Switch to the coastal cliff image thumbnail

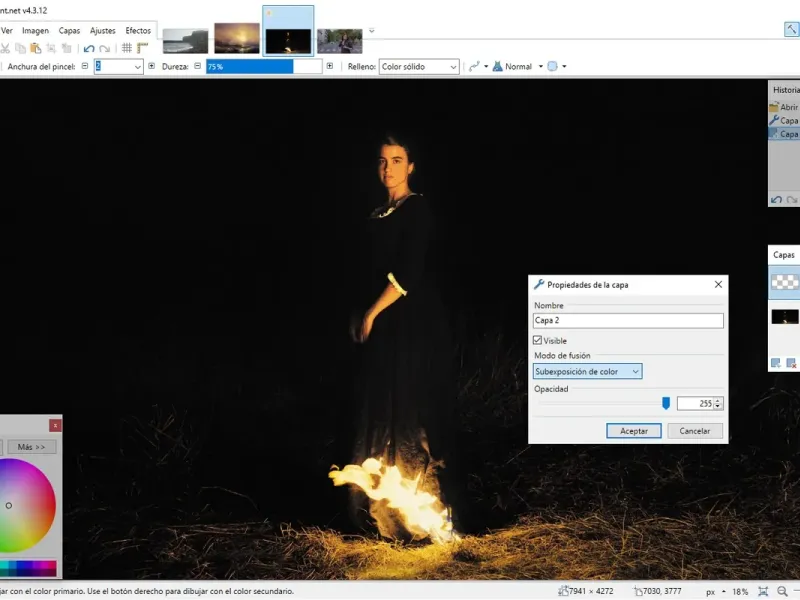tap(185, 41)
